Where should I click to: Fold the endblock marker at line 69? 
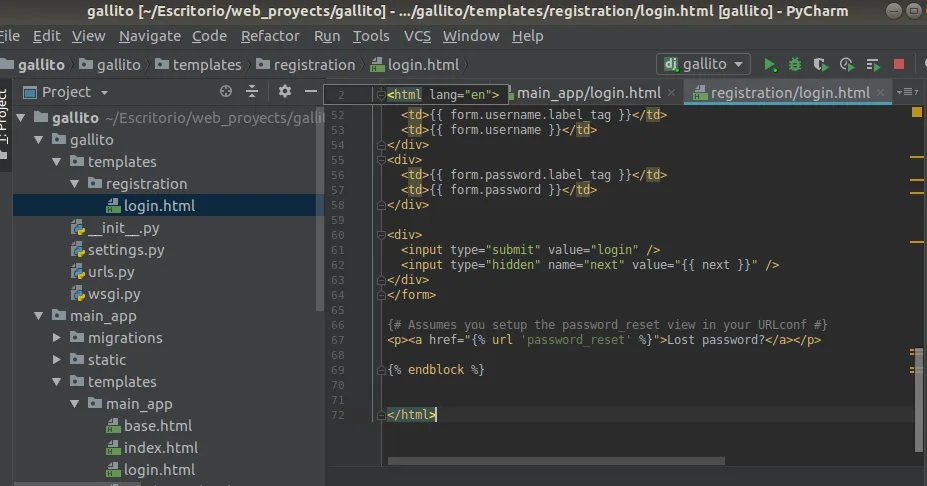(x=381, y=370)
